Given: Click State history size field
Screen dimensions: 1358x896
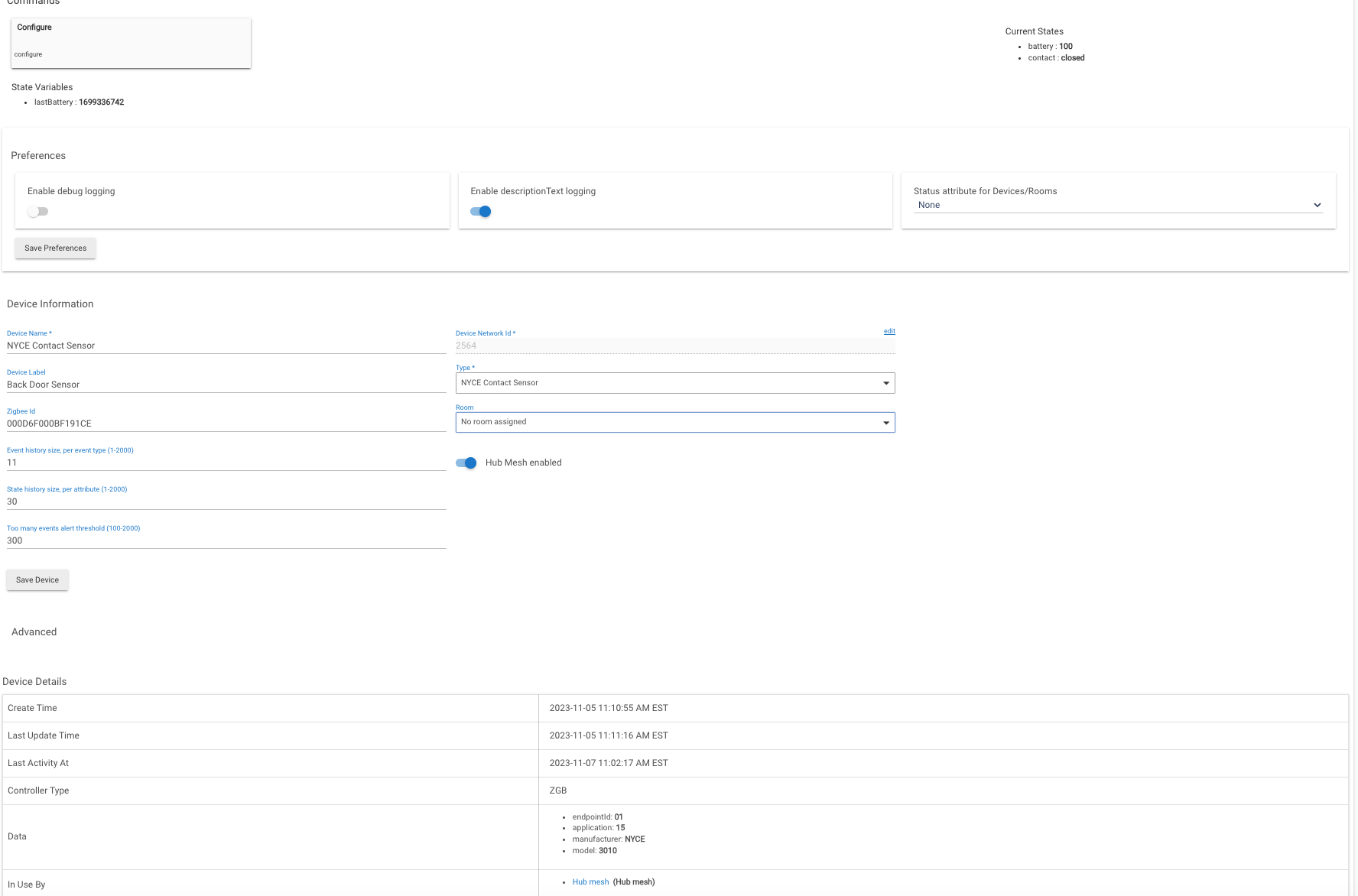Looking at the screenshot, I should pos(226,502).
